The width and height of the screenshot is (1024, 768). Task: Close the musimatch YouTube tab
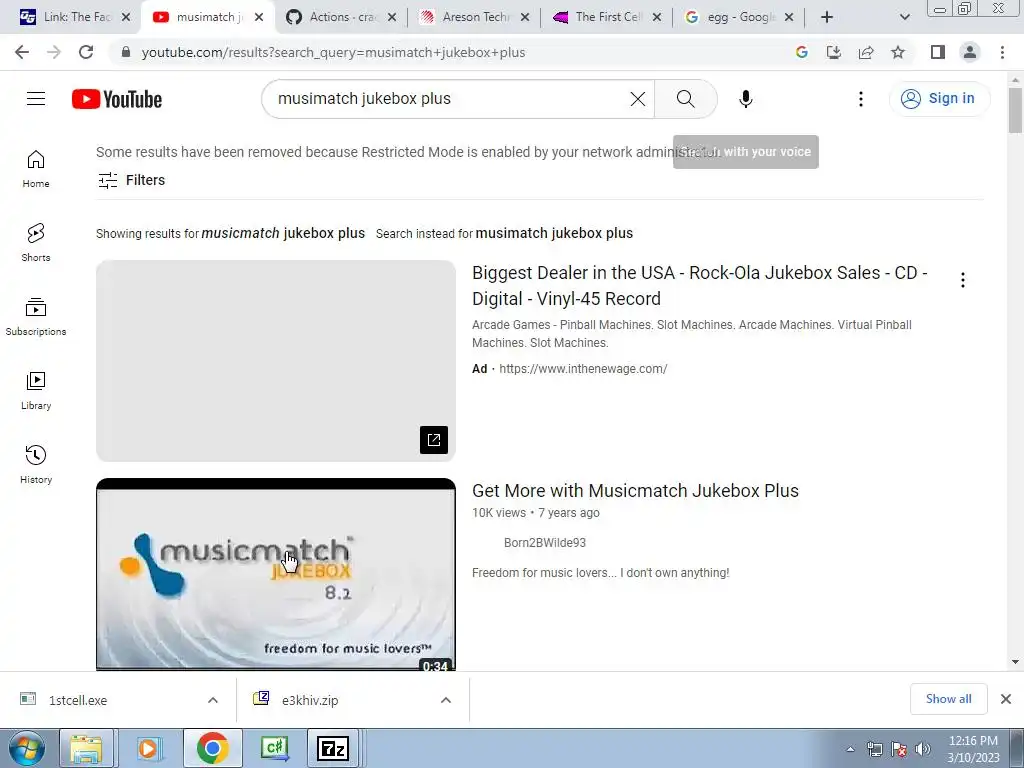(259, 17)
